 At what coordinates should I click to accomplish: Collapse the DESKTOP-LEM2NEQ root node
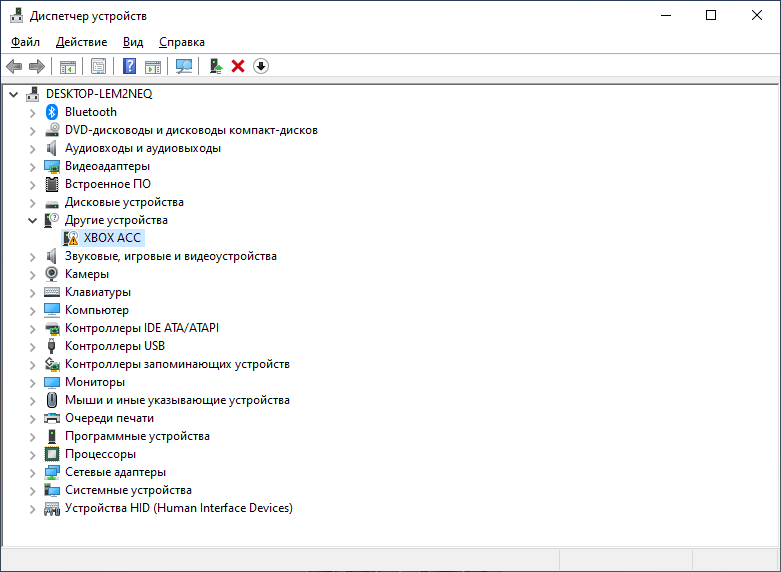(14, 94)
